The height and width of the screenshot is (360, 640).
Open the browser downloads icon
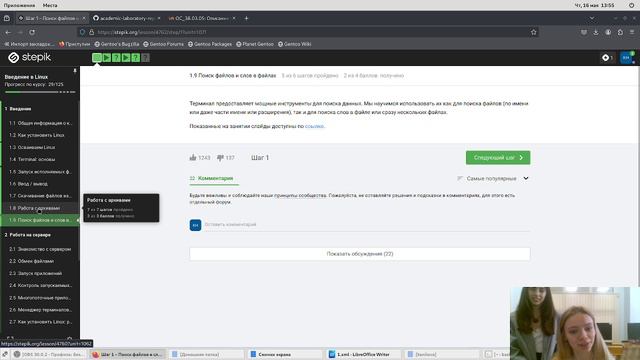pyautogui.click(x=596, y=32)
